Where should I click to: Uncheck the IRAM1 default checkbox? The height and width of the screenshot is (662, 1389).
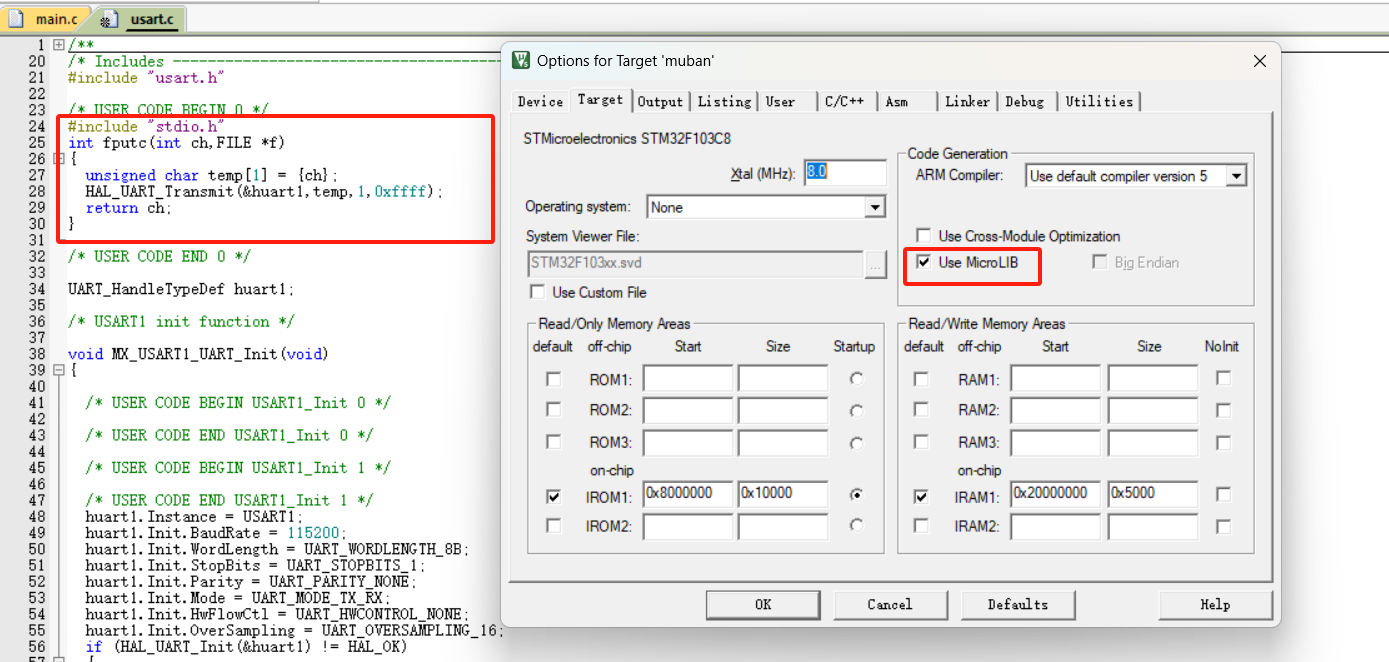pos(921,494)
